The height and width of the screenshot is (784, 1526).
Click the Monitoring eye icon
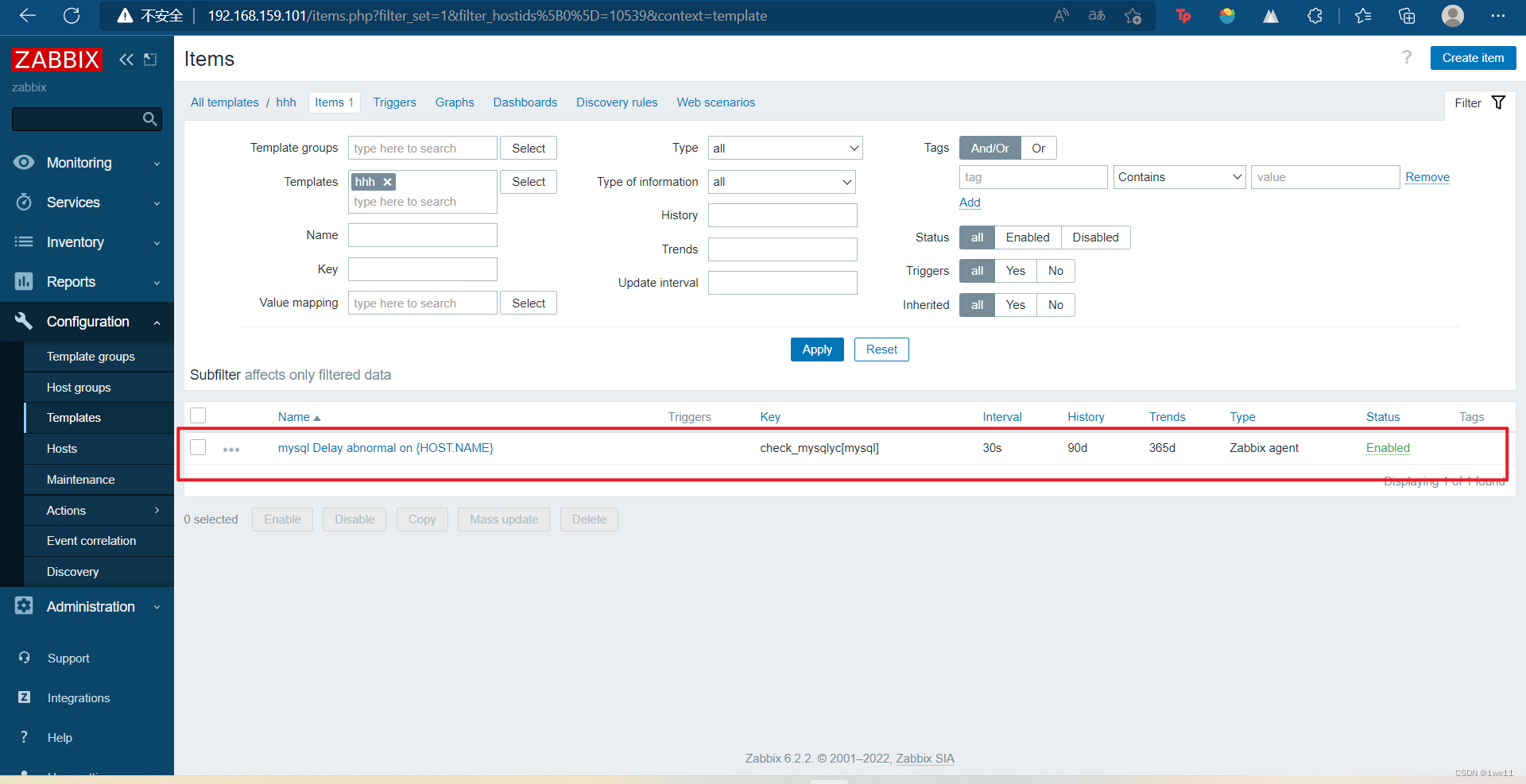click(24, 162)
